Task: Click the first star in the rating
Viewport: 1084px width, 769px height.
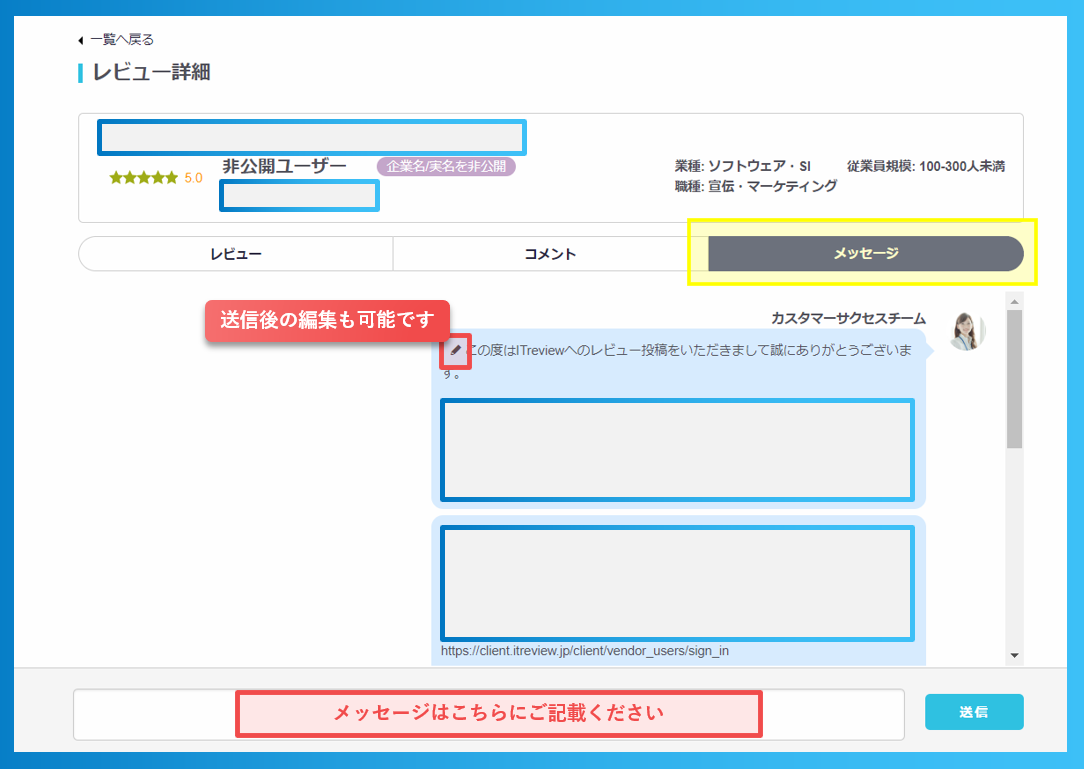Action: click(115, 176)
